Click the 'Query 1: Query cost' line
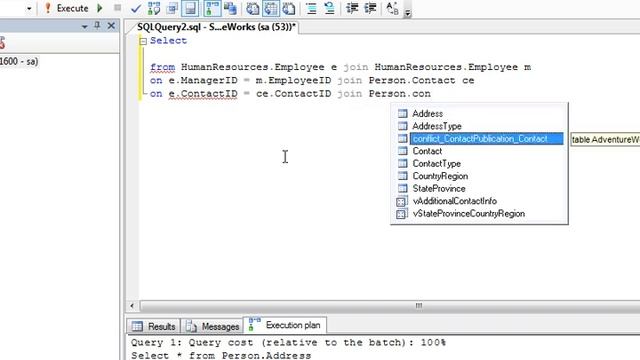Image resolution: width=640 pixels, height=360 pixels. click(288, 342)
